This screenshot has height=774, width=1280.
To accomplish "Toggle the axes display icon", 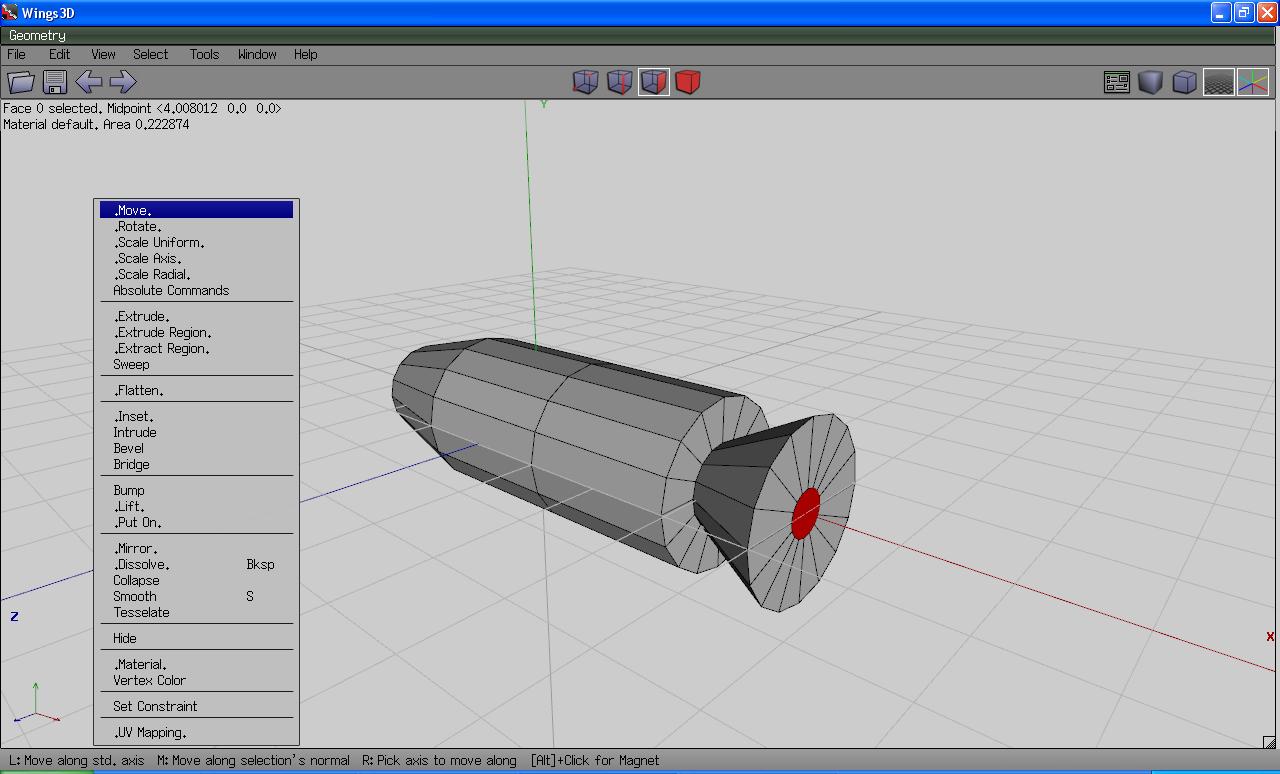I will [x=1252, y=82].
